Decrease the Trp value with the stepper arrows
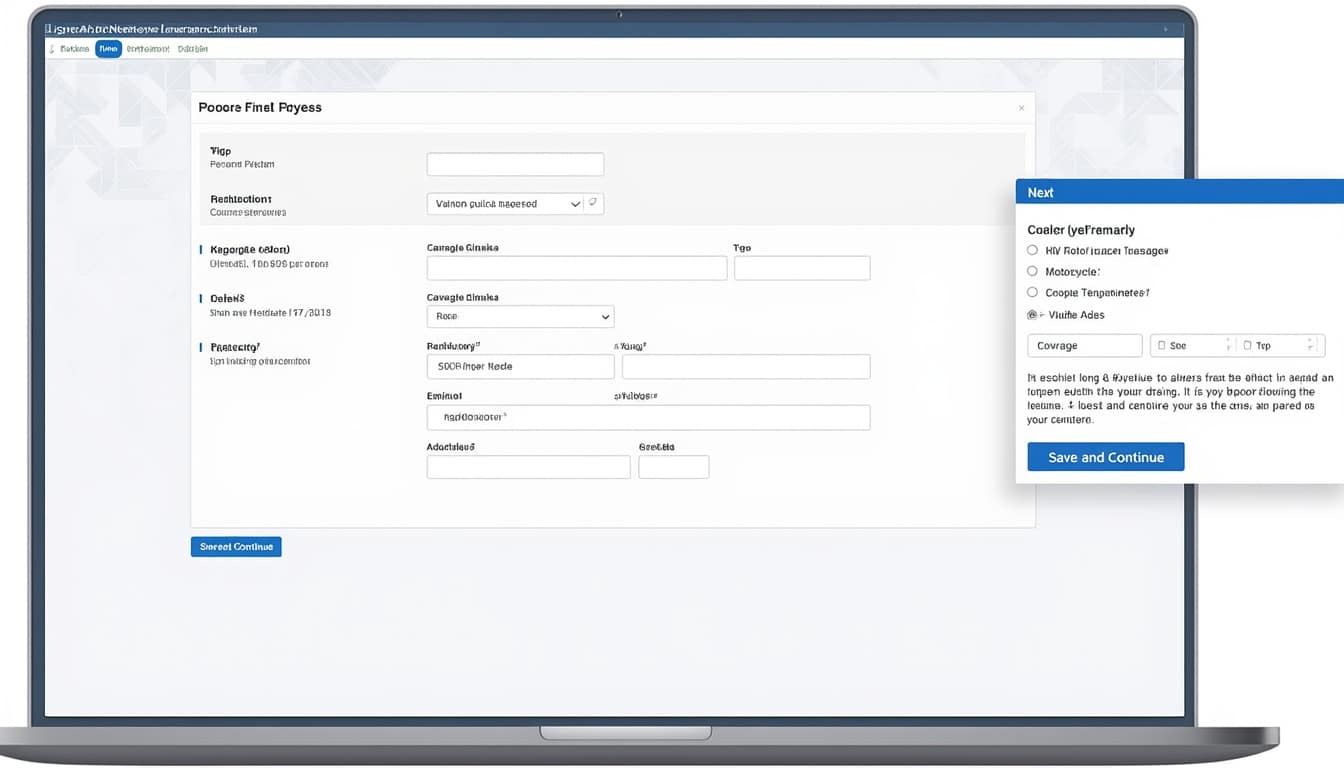Screen dimensions: 1344x768 pos(1311,348)
